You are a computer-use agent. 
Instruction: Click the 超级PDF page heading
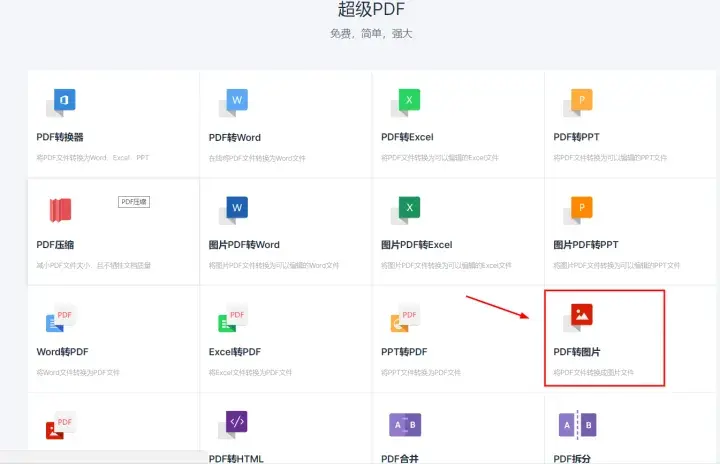[x=371, y=9]
